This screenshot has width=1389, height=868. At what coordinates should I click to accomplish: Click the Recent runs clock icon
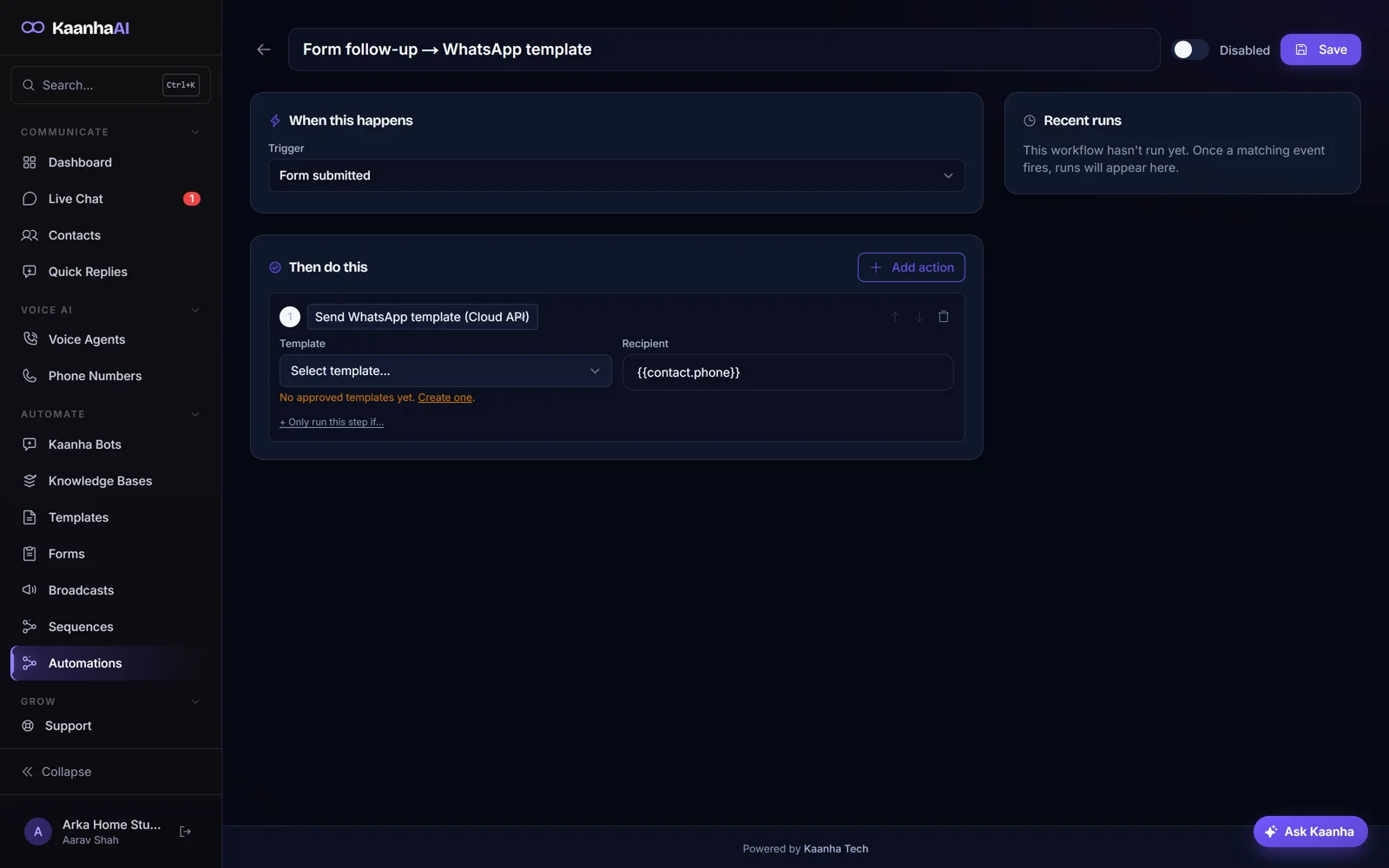pyautogui.click(x=1030, y=121)
